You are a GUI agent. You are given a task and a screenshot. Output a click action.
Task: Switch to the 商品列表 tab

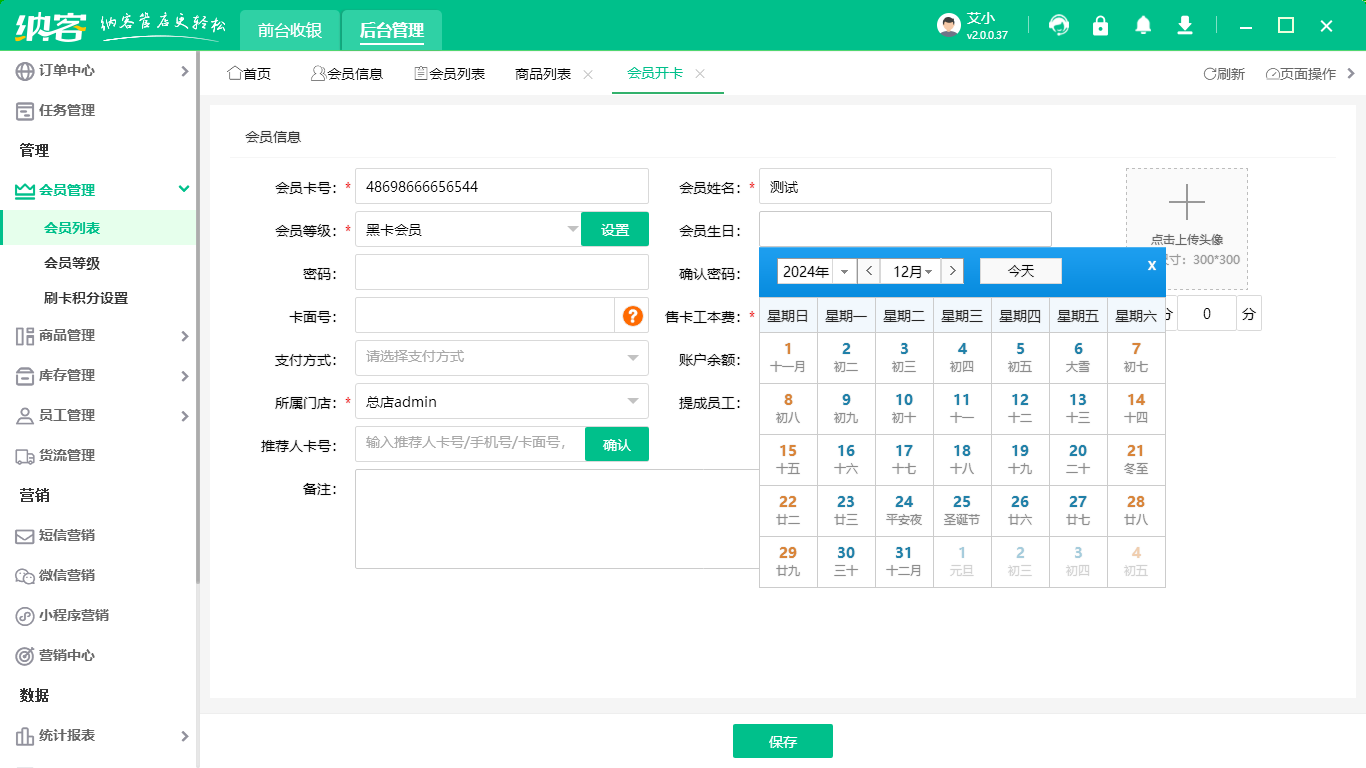pyautogui.click(x=543, y=74)
